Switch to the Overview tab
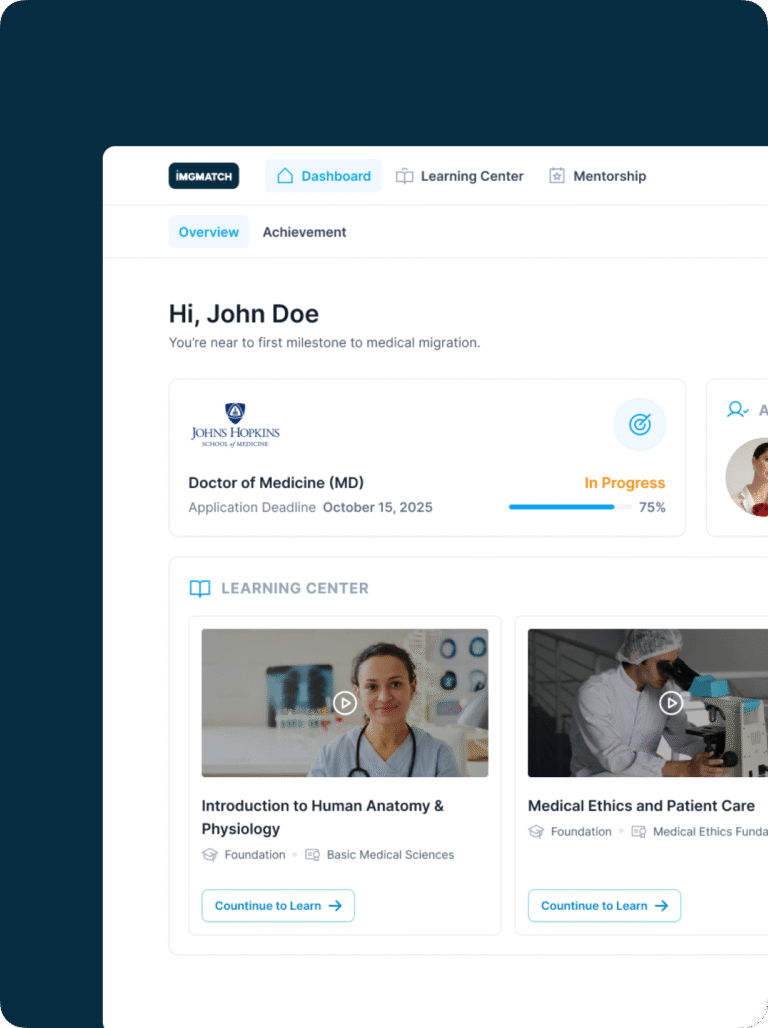The height and width of the screenshot is (1028, 768). point(208,232)
